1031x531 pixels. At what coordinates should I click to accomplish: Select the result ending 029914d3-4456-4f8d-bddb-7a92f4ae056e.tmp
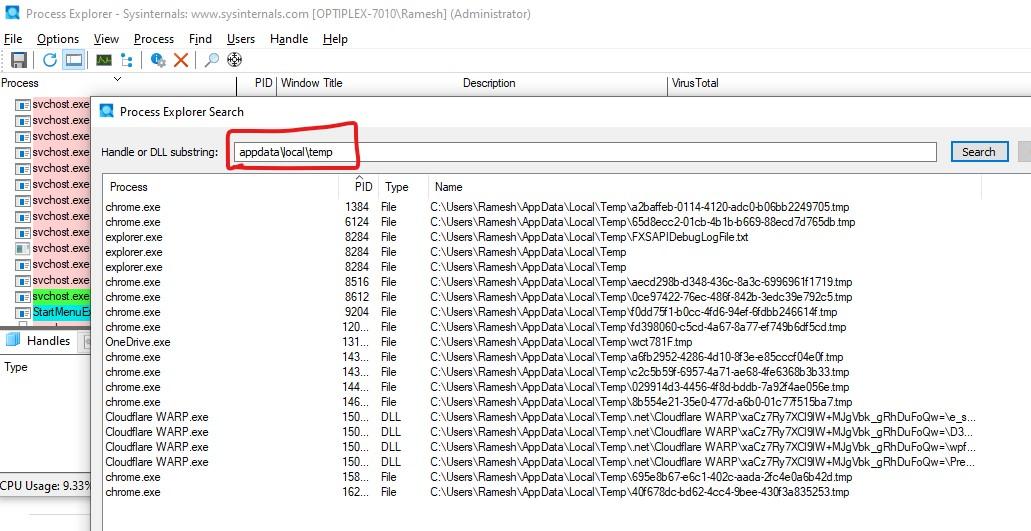(542, 387)
